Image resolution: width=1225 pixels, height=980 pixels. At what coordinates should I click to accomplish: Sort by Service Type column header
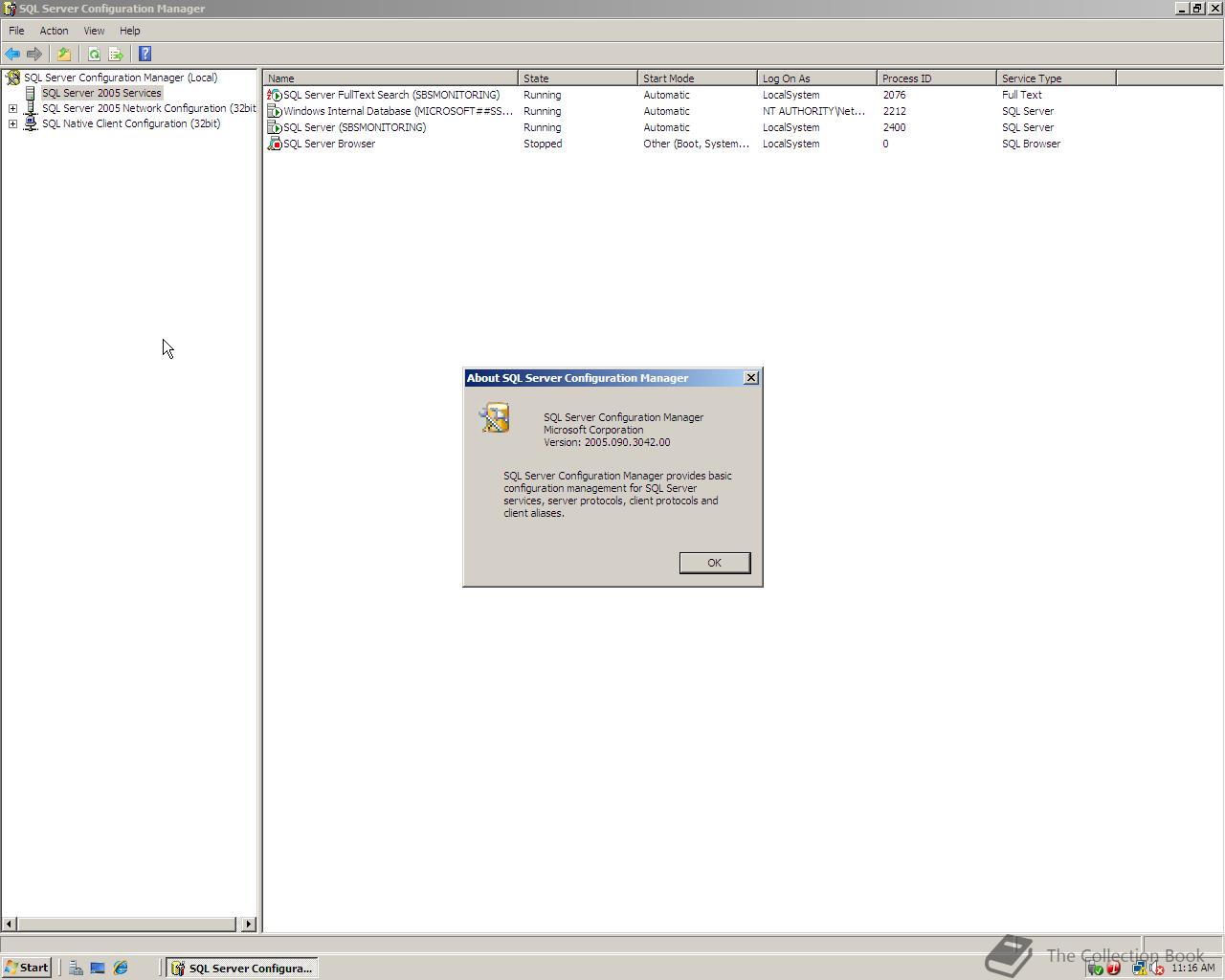(1057, 78)
